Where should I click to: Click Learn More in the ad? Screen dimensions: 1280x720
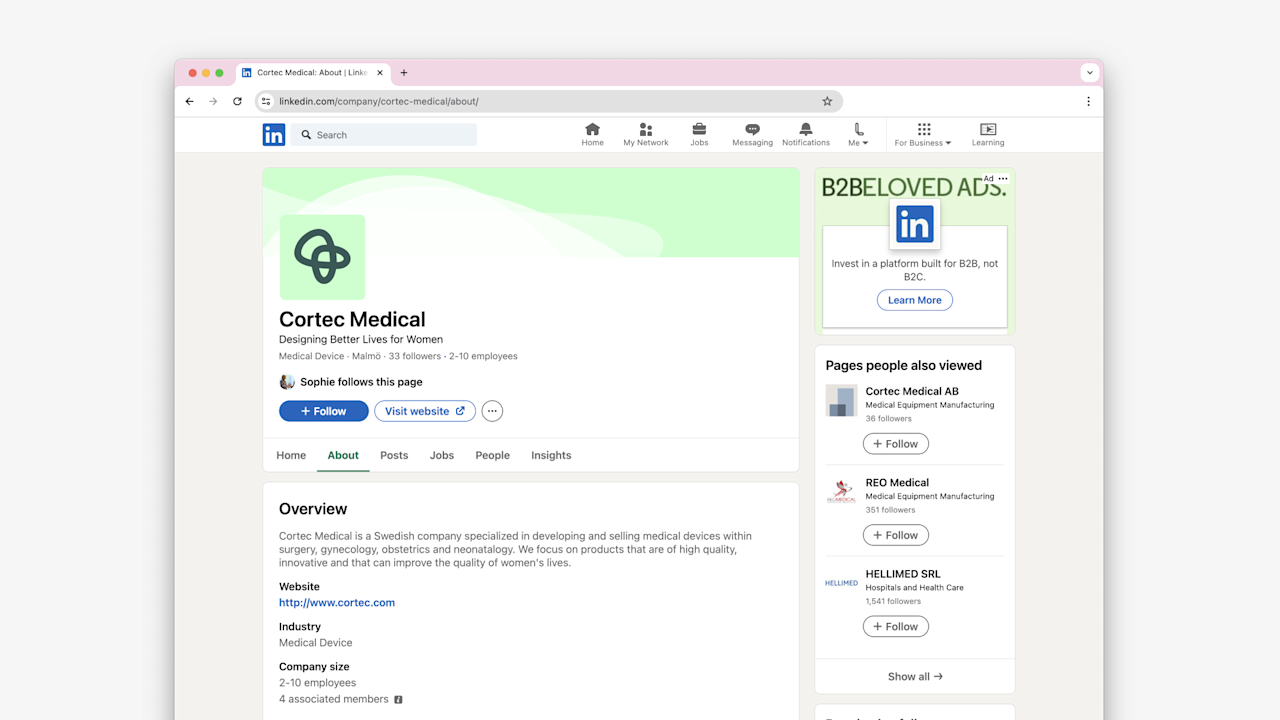[915, 300]
